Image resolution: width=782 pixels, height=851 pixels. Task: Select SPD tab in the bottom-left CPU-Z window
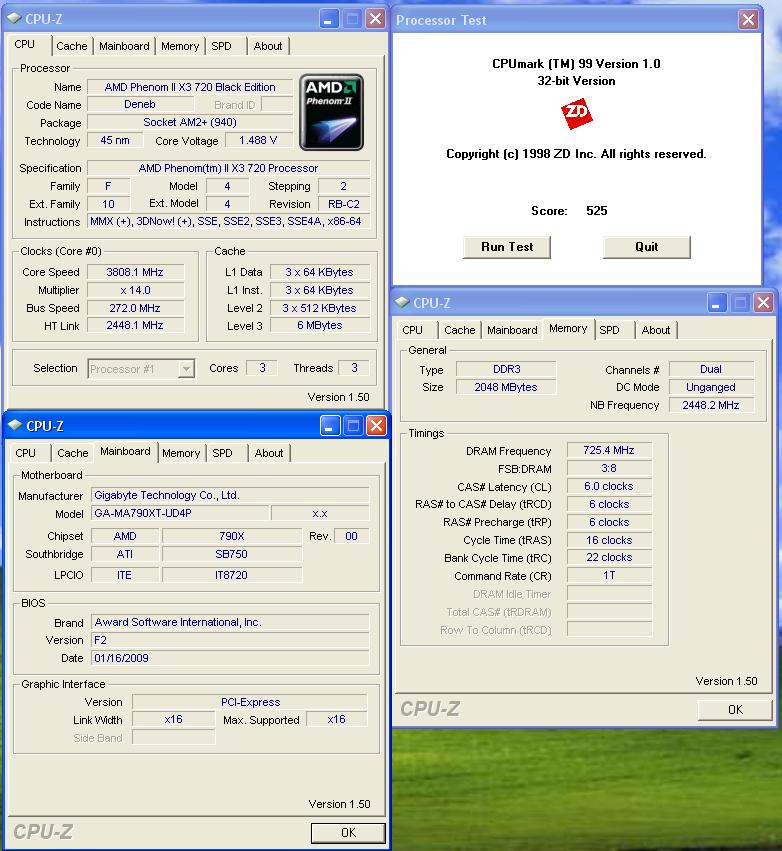tap(222, 453)
